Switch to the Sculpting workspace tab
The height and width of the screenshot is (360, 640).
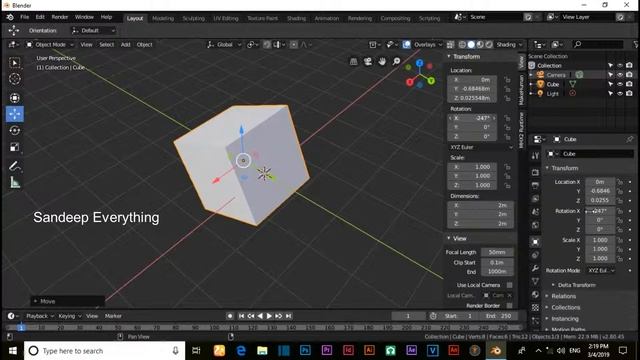point(193,18)
